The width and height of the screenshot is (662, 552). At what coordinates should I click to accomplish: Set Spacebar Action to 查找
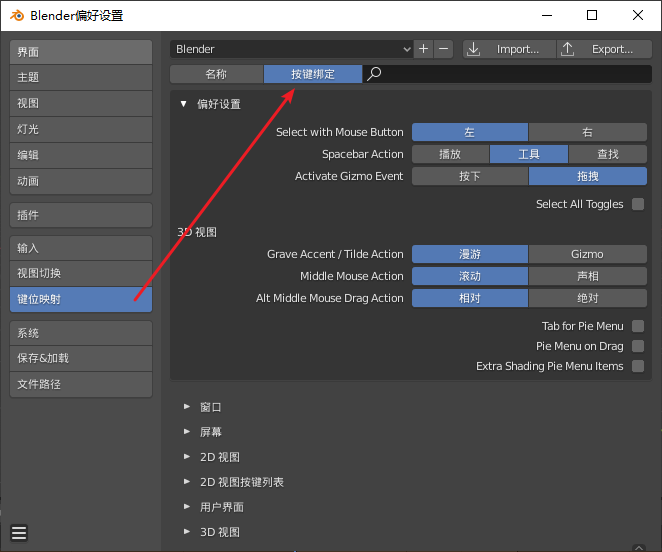pos(608,154)
